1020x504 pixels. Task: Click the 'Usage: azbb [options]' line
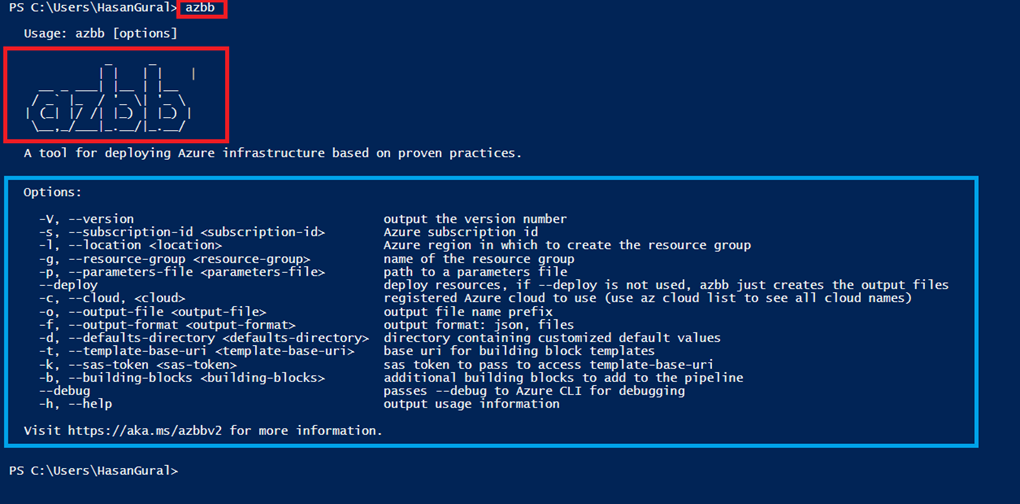100,33
